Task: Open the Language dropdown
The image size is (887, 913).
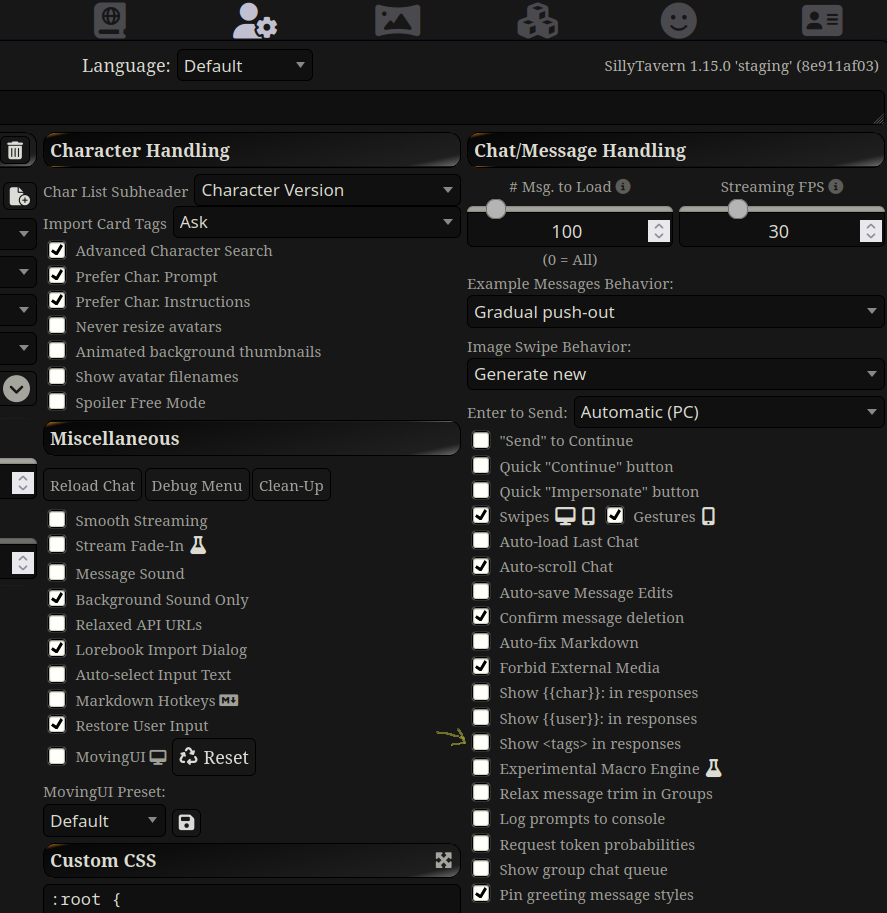Action: pos(245,65)
